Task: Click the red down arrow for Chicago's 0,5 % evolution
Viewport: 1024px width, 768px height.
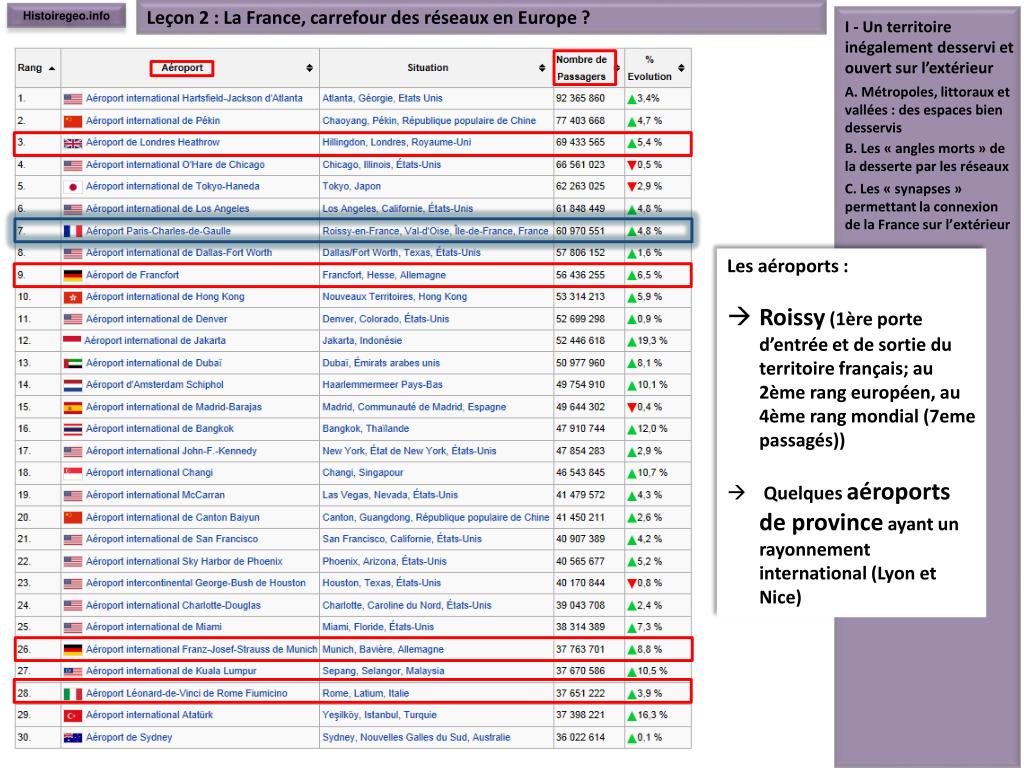Action: click(632, 165)
